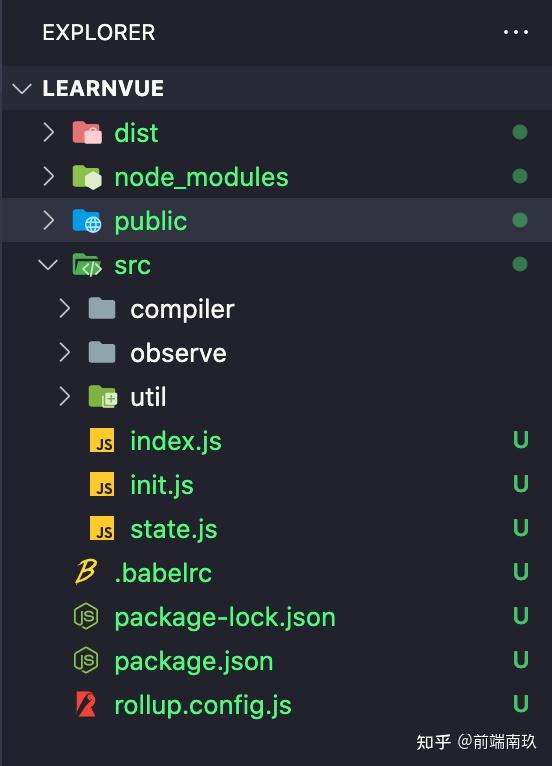Expand the dist folder chevron
Viewport: 552px width, 766px height.
tap(48, 132)
